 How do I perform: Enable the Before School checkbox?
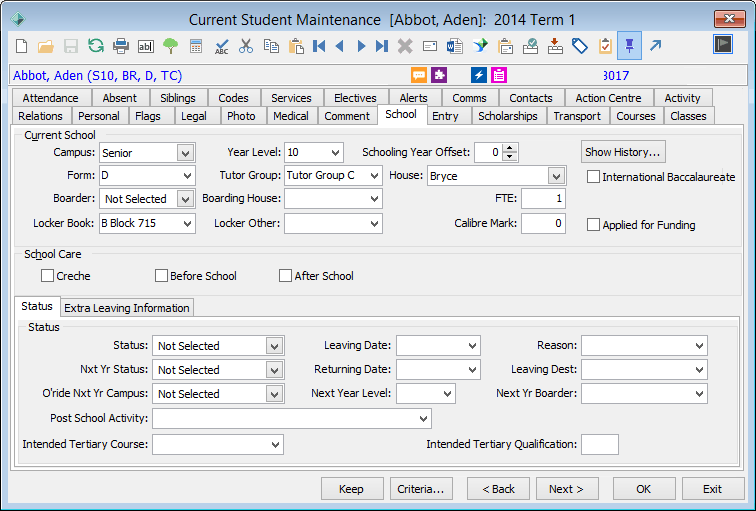coord(161,275)
